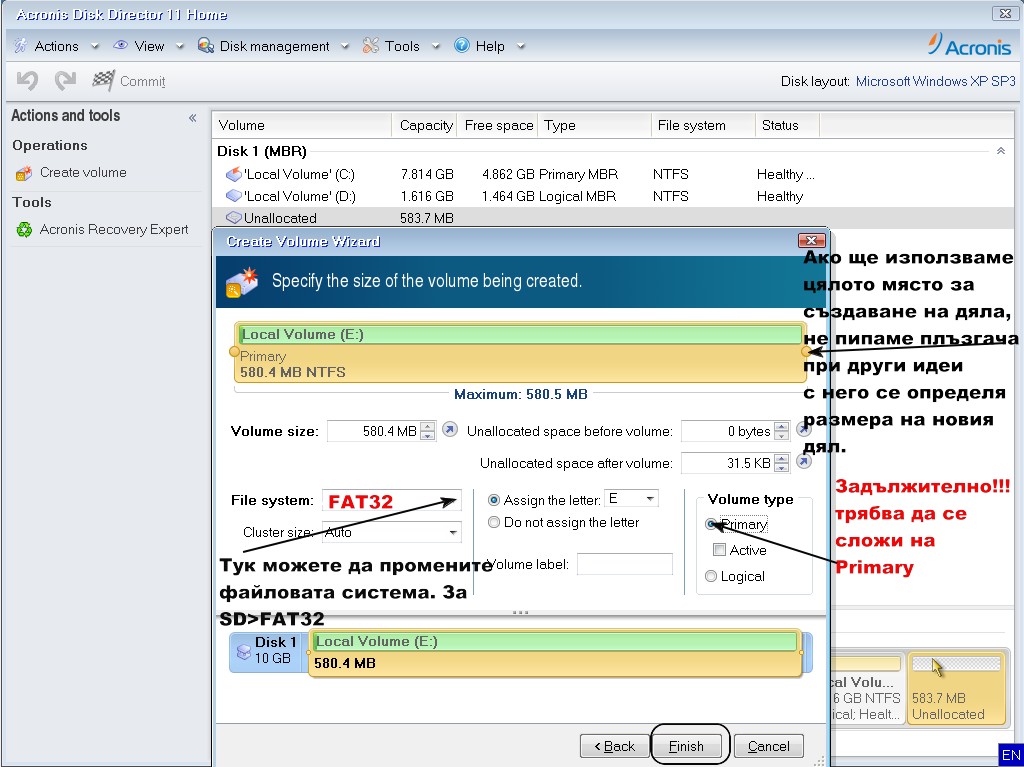The image size is (1024, 767).
Task: Click the Undo arrow icon in toolbar
Action: [x=28, y=81]
